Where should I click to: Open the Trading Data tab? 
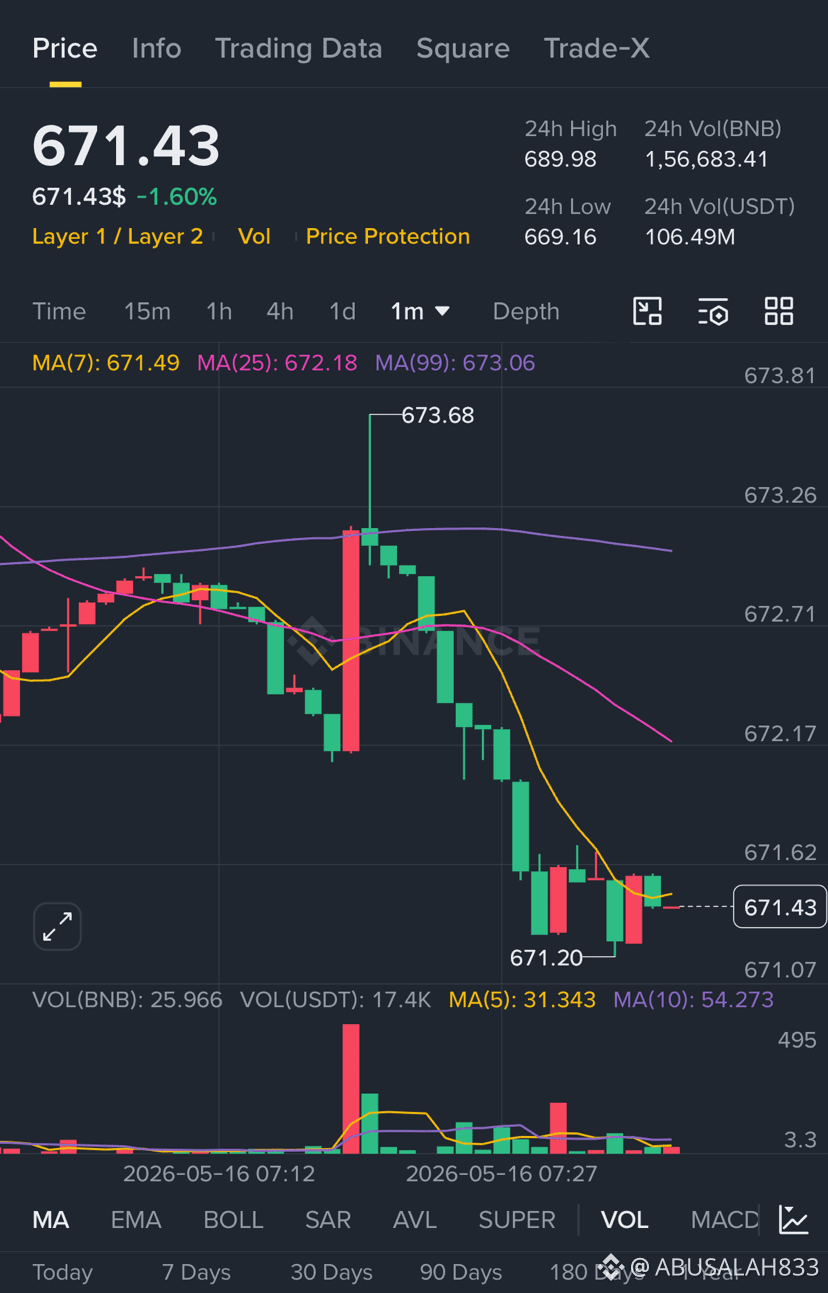(x=298, y=48)
